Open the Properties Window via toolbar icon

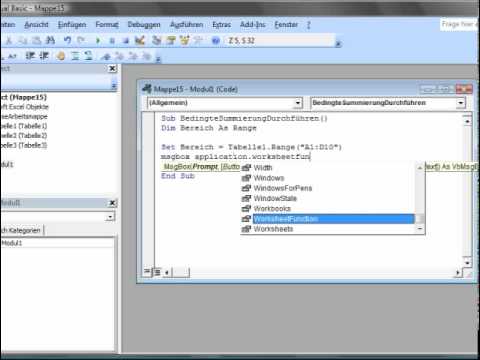(x=171, y=41)
